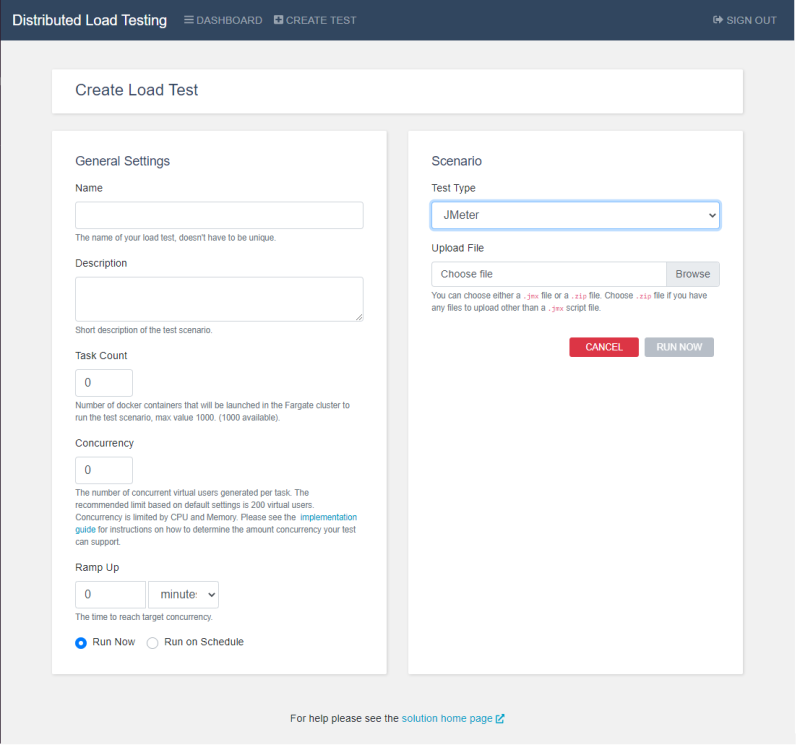Click the Create Load Test heading

click(137, 90)
